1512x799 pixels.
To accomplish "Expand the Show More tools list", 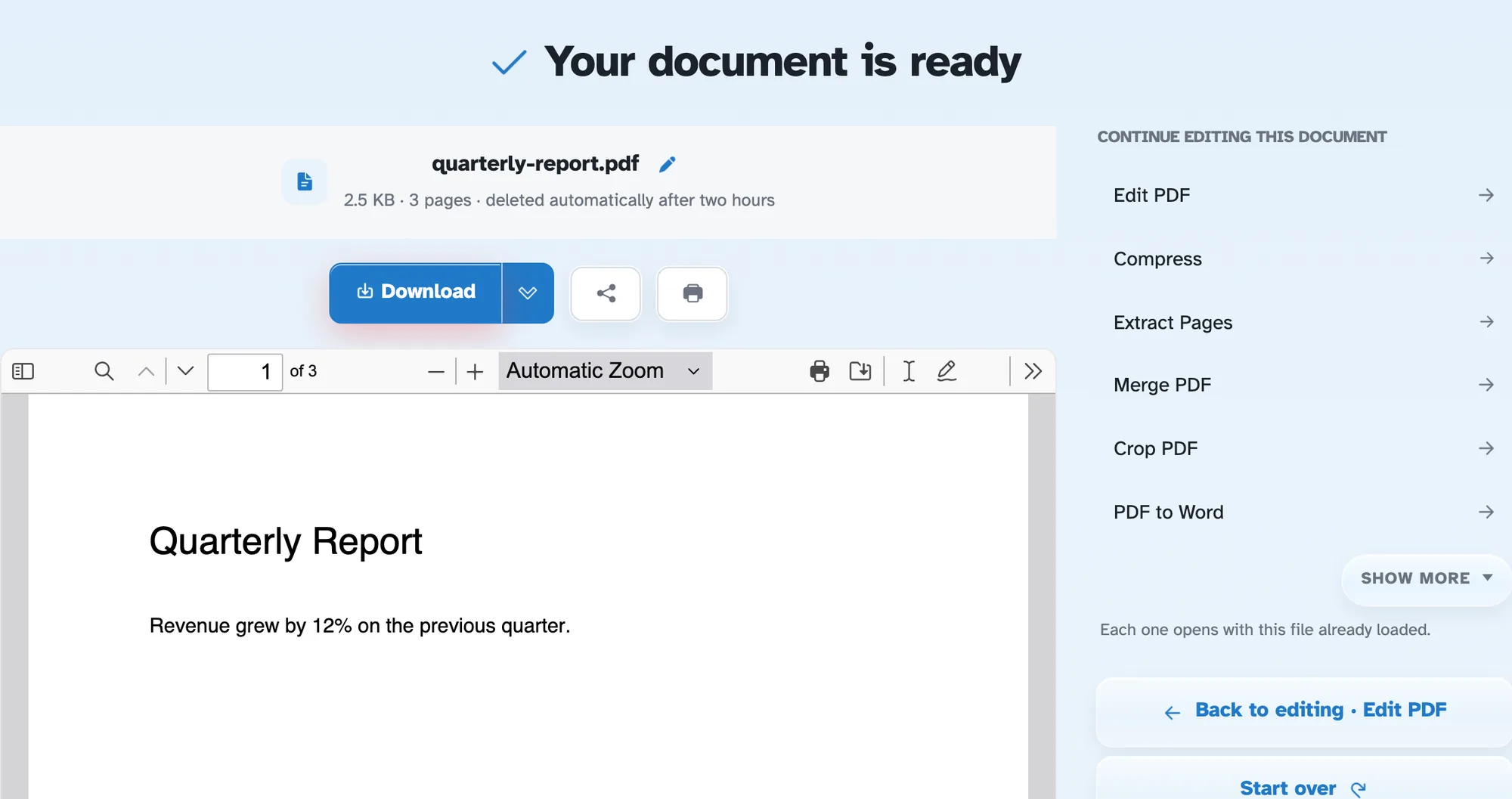I will [1426, 578].
